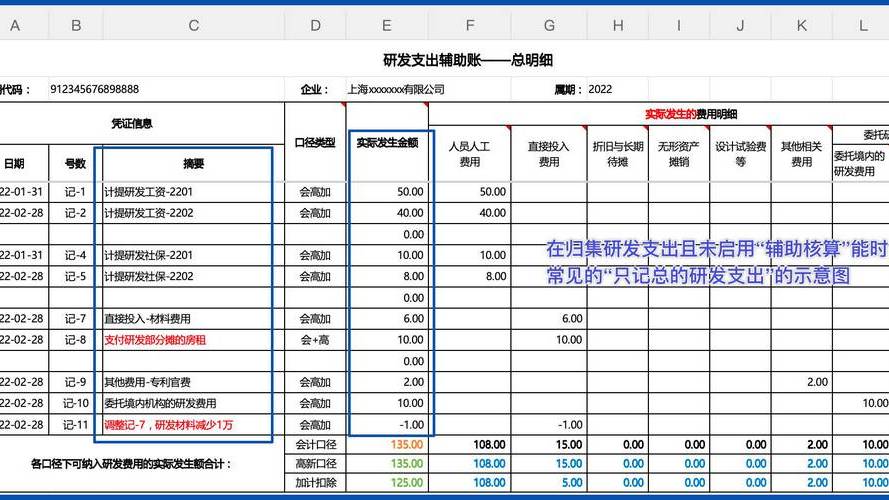Viewport: 889px width, 500px height.
Task: Select column header K
Action: click(802, 26)
